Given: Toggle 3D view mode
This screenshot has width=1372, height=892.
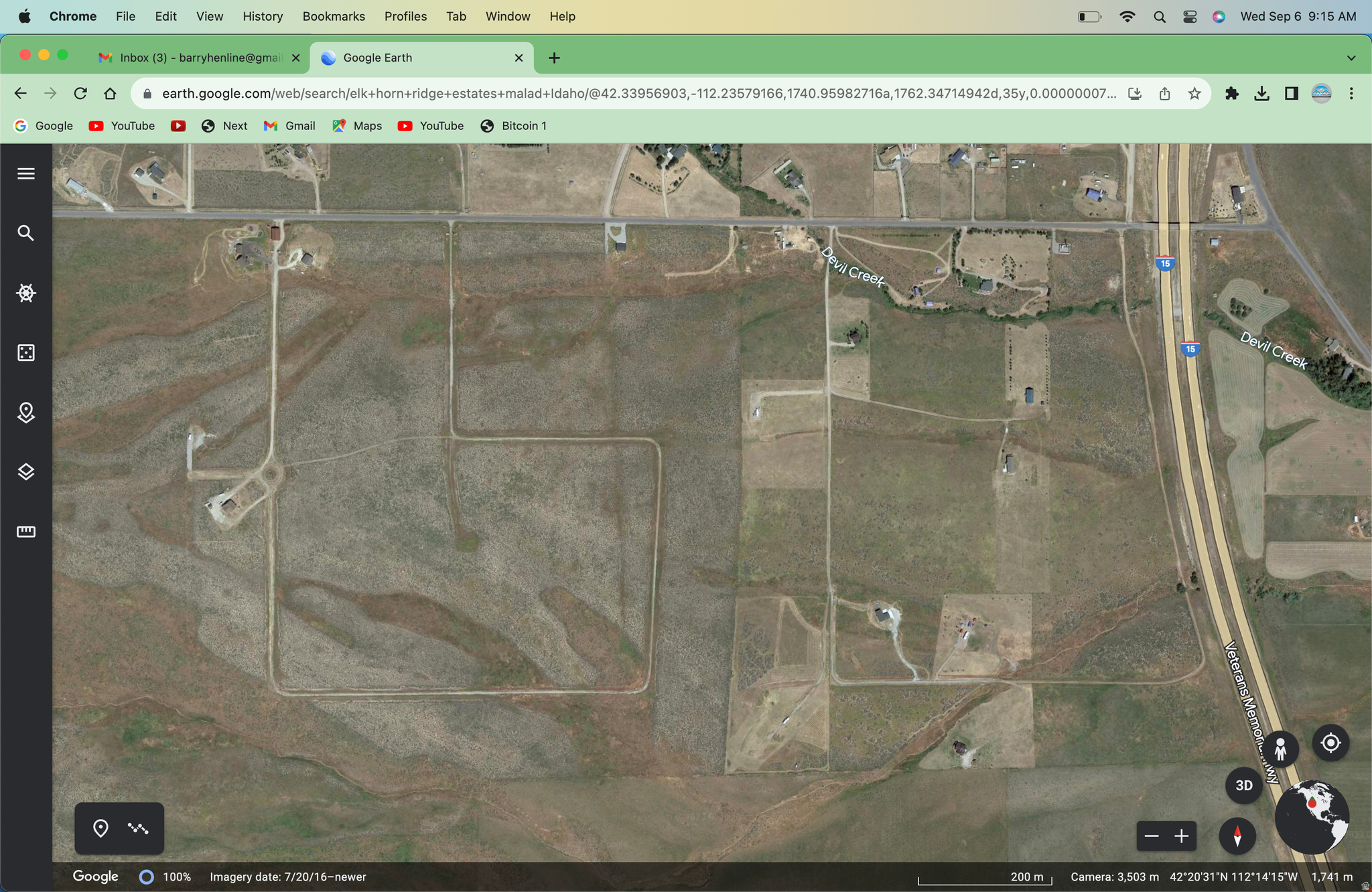Looking at the screenshot, I should coord(1243,785).
